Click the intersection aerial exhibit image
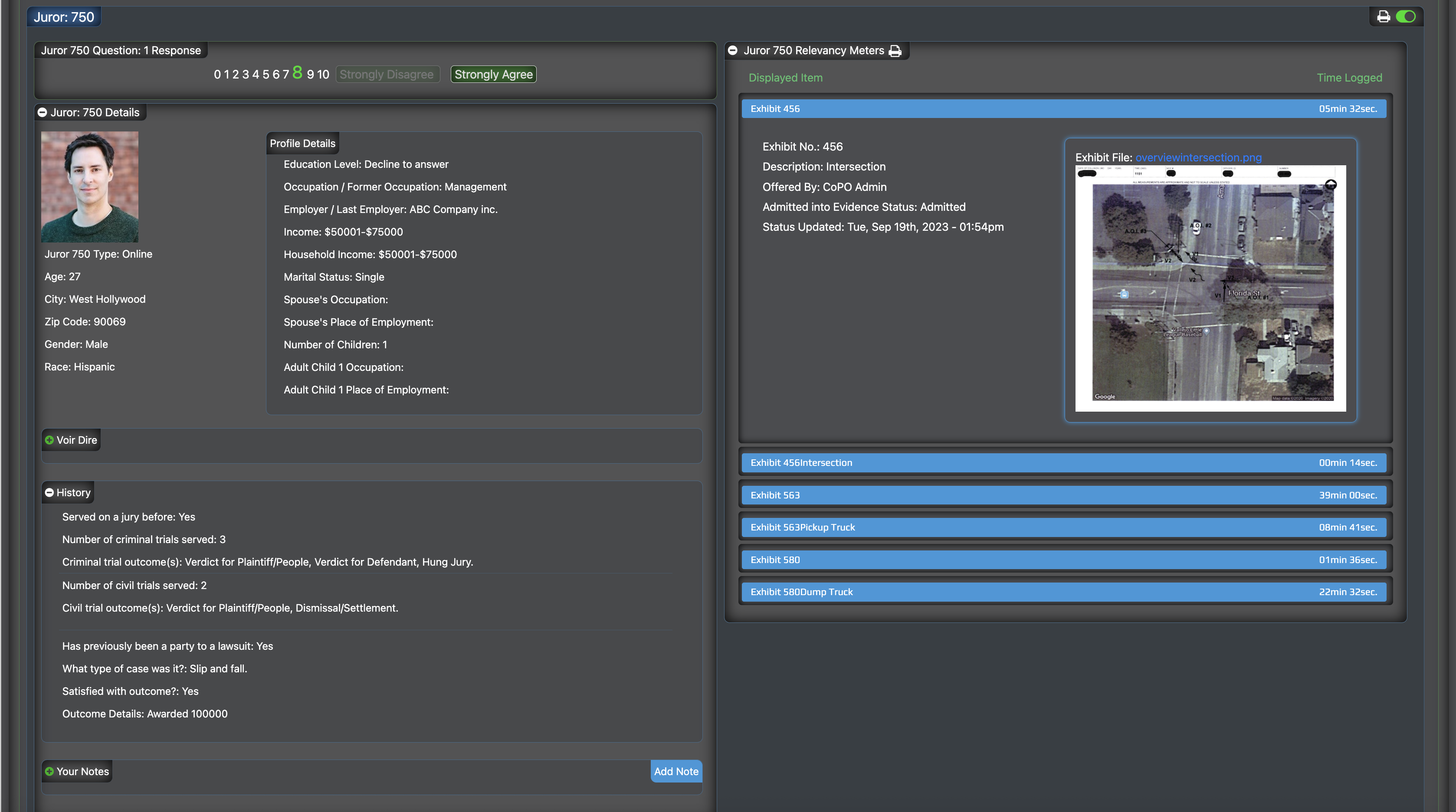 point(1210,288)
